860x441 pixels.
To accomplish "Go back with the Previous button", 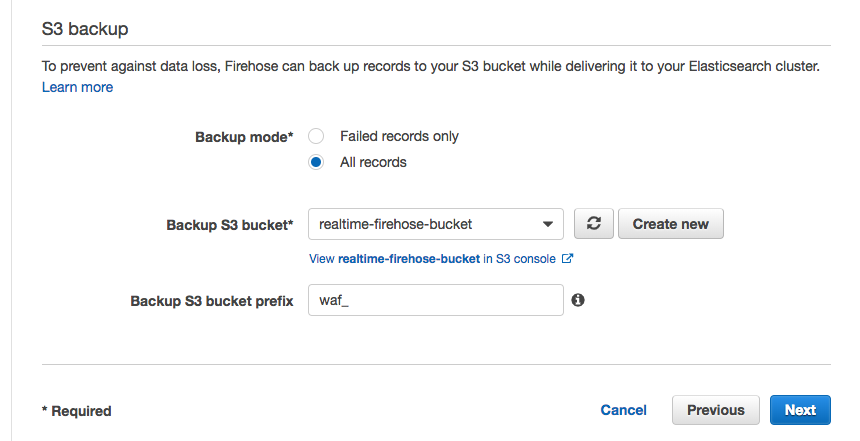I will point(716,410).
